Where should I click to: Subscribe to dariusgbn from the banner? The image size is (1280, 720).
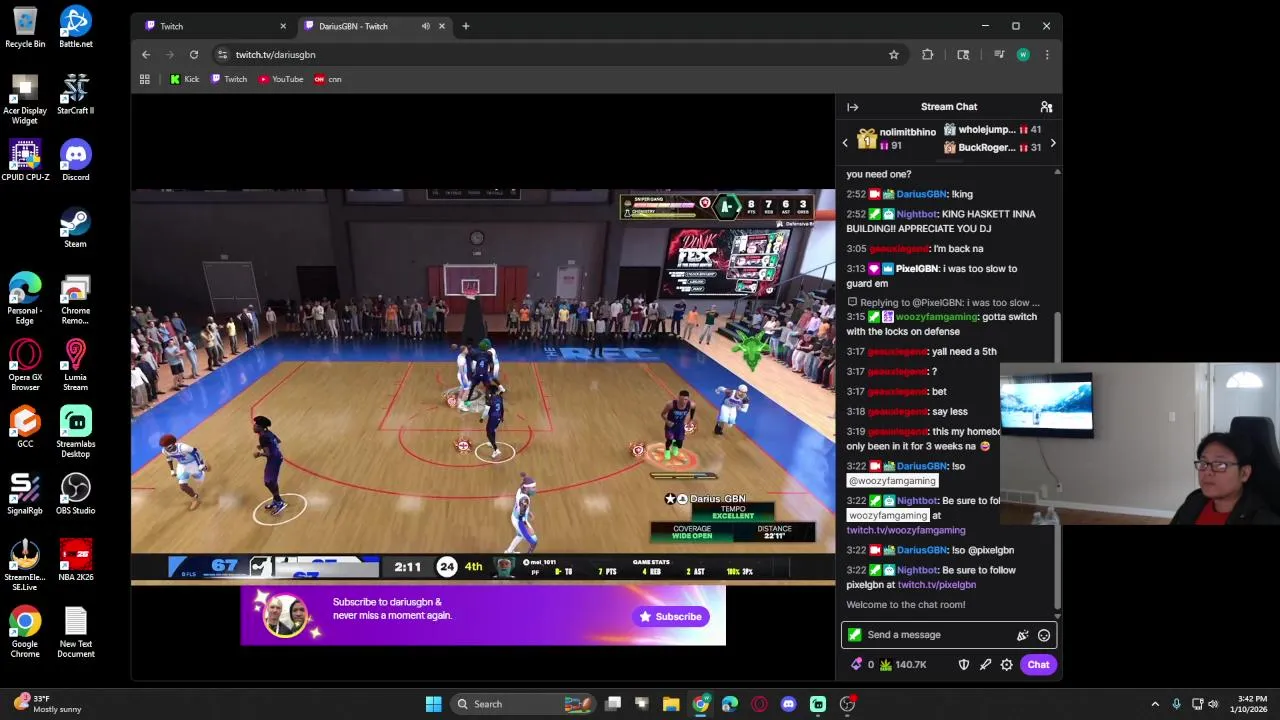click(x=671, y=616)
